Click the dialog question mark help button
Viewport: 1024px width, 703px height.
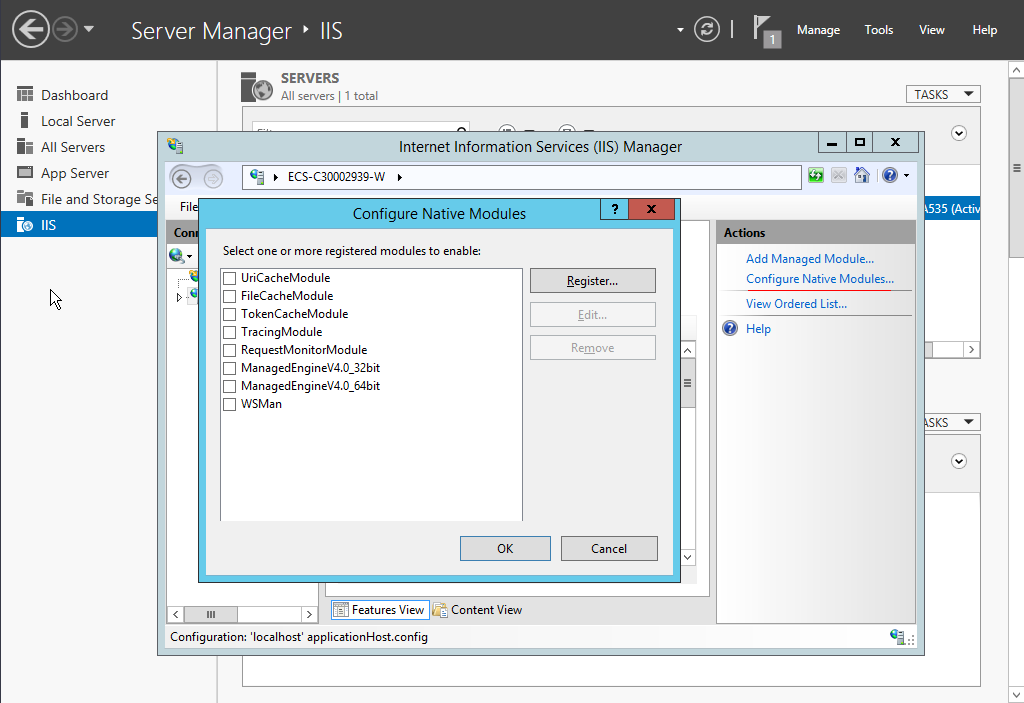[615, 209]
